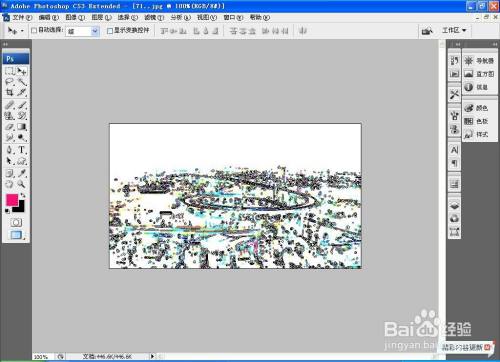Image resolution: width=500 pixels, height=362 pixels.
Task: Select the Zoom tool
Action: pos(22,184)
